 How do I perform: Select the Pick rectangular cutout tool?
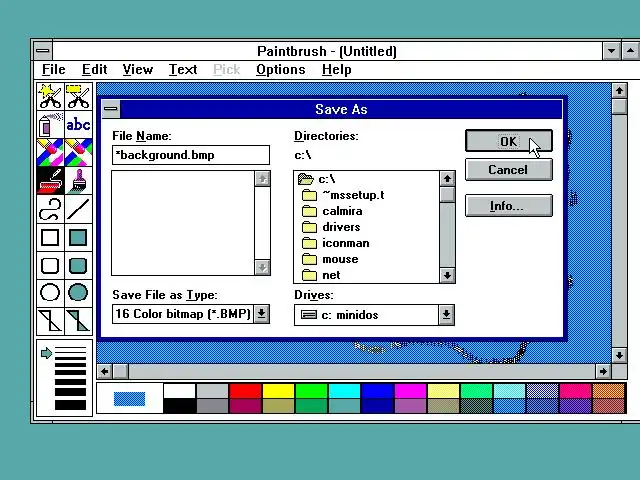coord(78,96)
